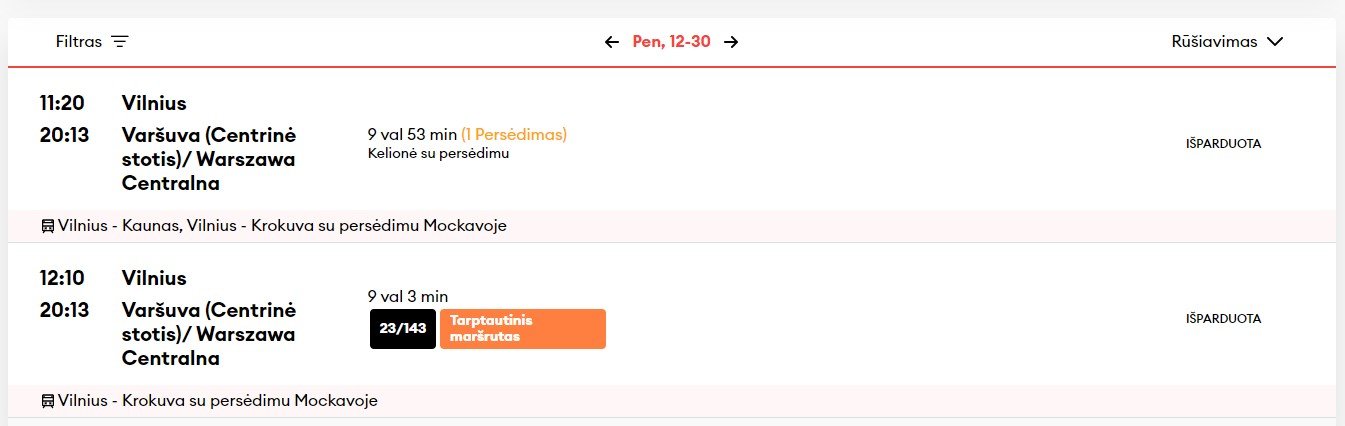1345x426 pixels.
Task: Click the 9 val 3 min duration text
Action: pos(408,296)
